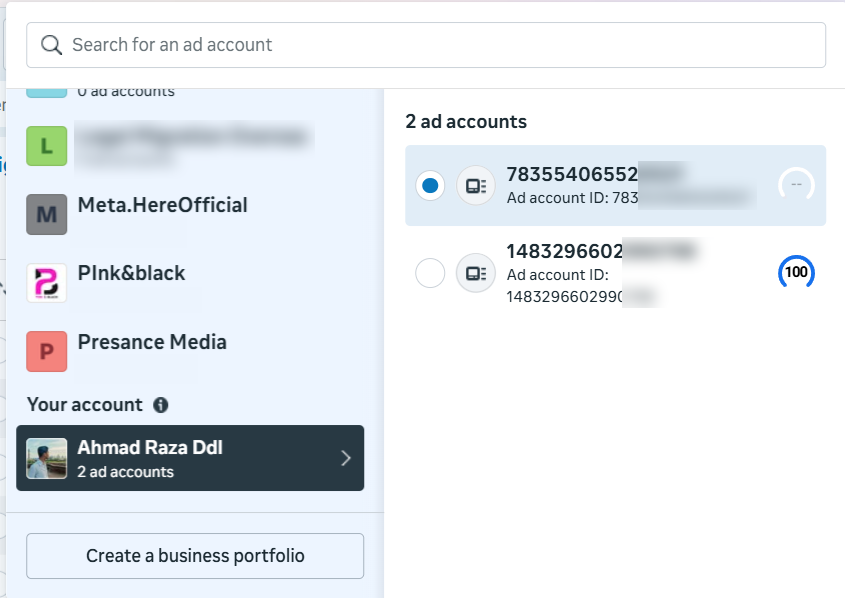The width and height of the screenshot is (845, 598).
Task: Click the 2 ad accounts subtitle under Ahmad Raza Ddl
Action: point(126,472)
